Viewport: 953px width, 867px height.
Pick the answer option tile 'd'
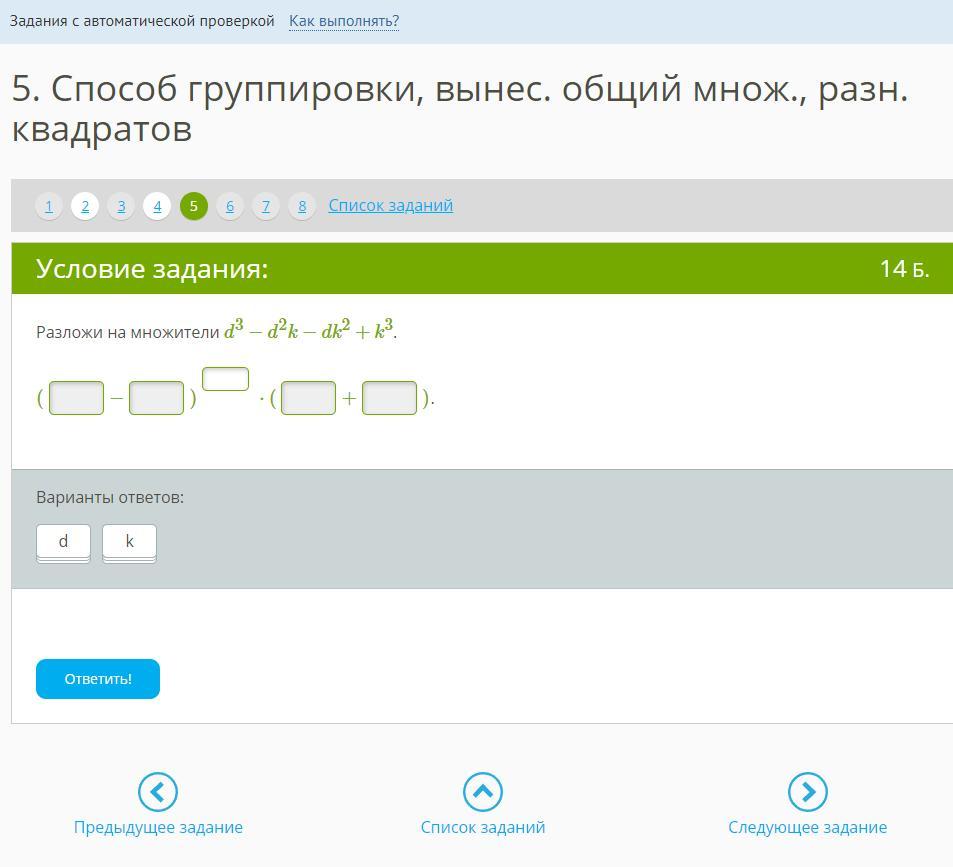tap(63, 543)
